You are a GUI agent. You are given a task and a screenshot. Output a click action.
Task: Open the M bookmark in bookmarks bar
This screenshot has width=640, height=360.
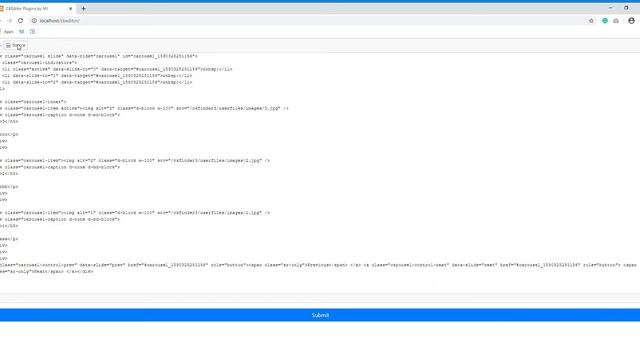(x=22, y=31)
